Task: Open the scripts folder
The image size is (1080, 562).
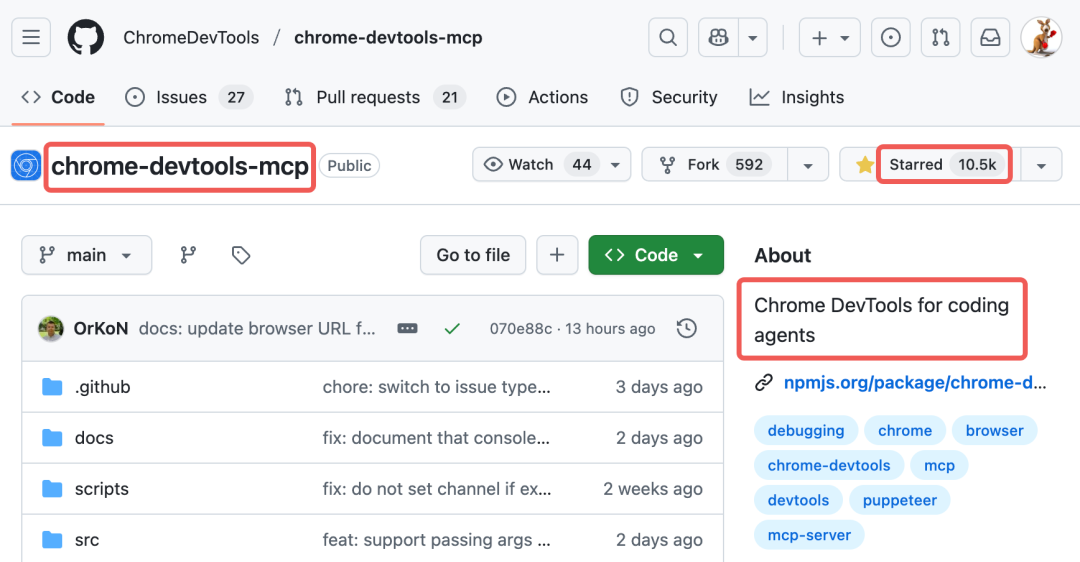Action: [x=102, y=489]
